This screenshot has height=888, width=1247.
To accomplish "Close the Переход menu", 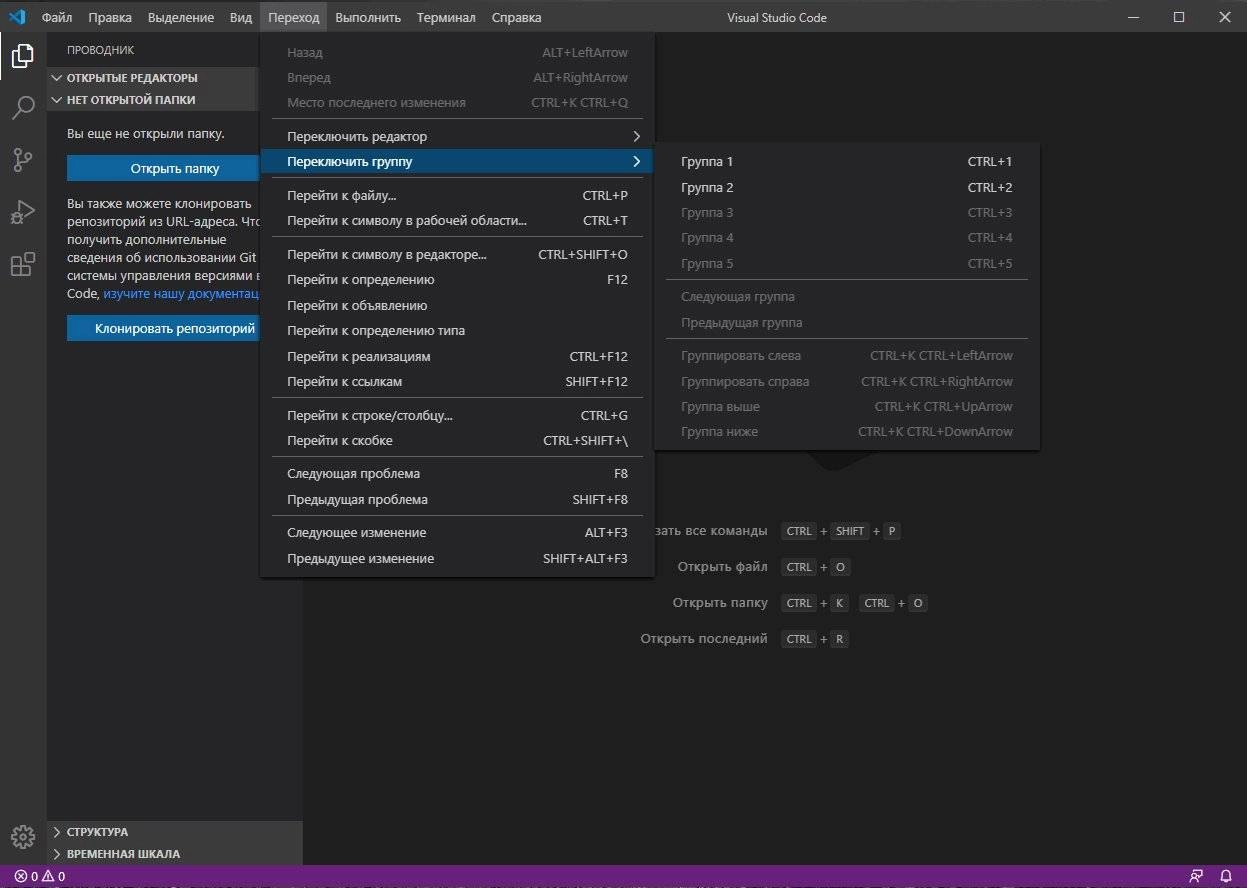I will (294, 17).
